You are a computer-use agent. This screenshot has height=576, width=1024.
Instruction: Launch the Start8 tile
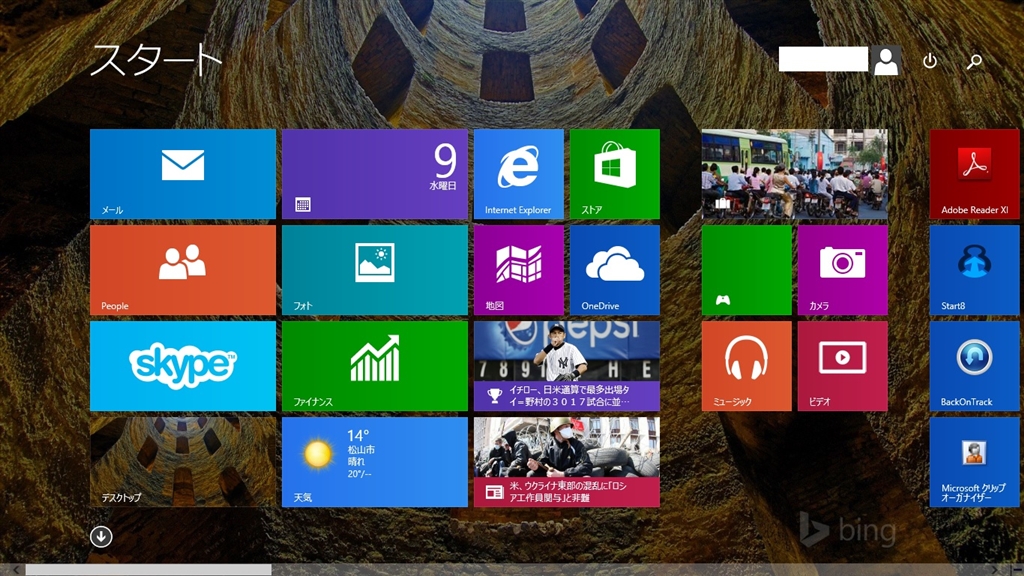coord(974,270)
